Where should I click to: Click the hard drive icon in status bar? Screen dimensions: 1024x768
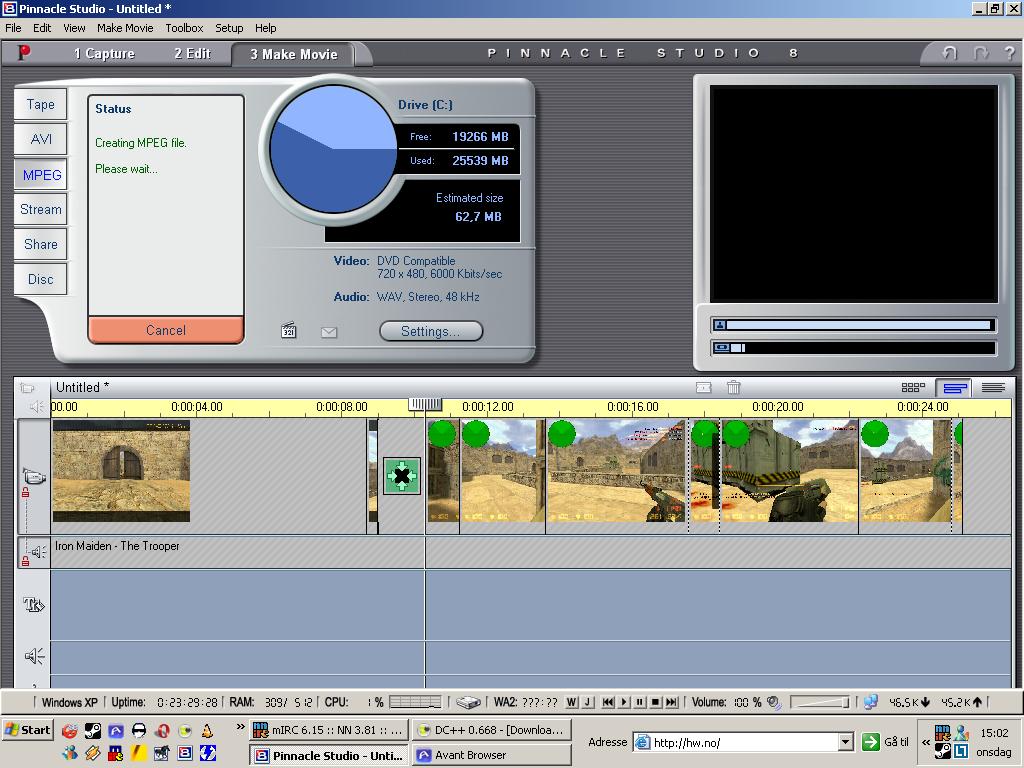tap(468, 703)
